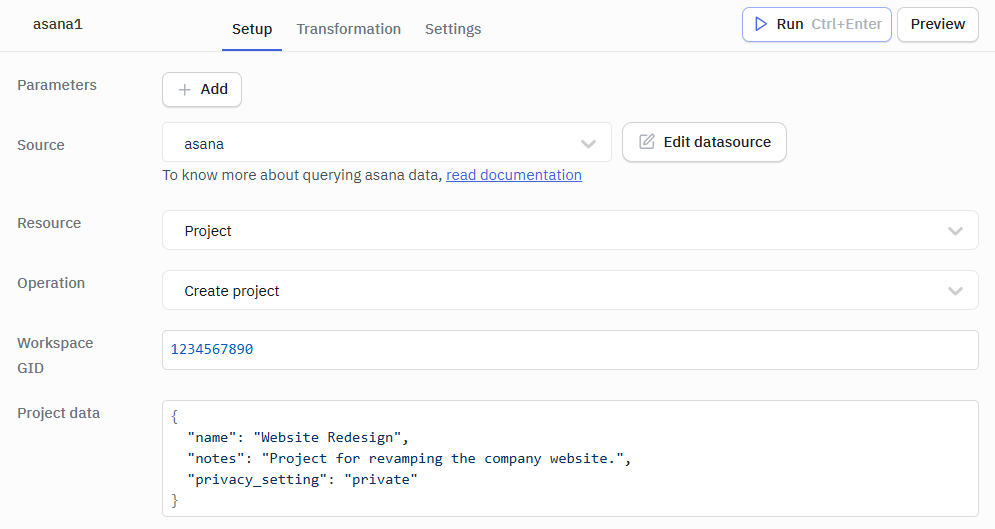Screen dimensions: 995x529
Task: Click the "privacy_setting": "private" line
Action: point(302,480)
